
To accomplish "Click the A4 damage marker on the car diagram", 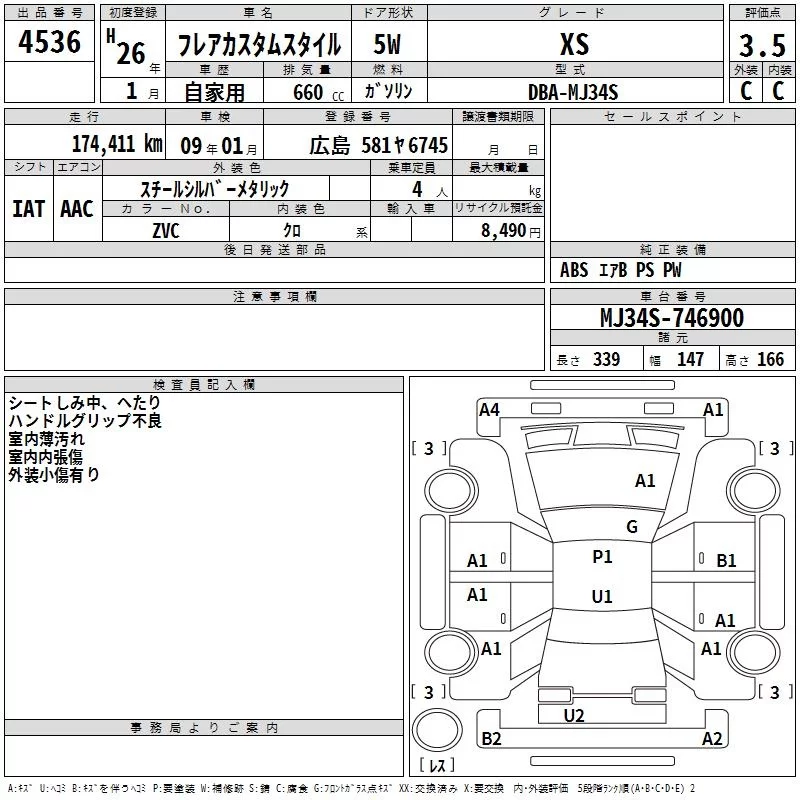I will coord(489,409).
